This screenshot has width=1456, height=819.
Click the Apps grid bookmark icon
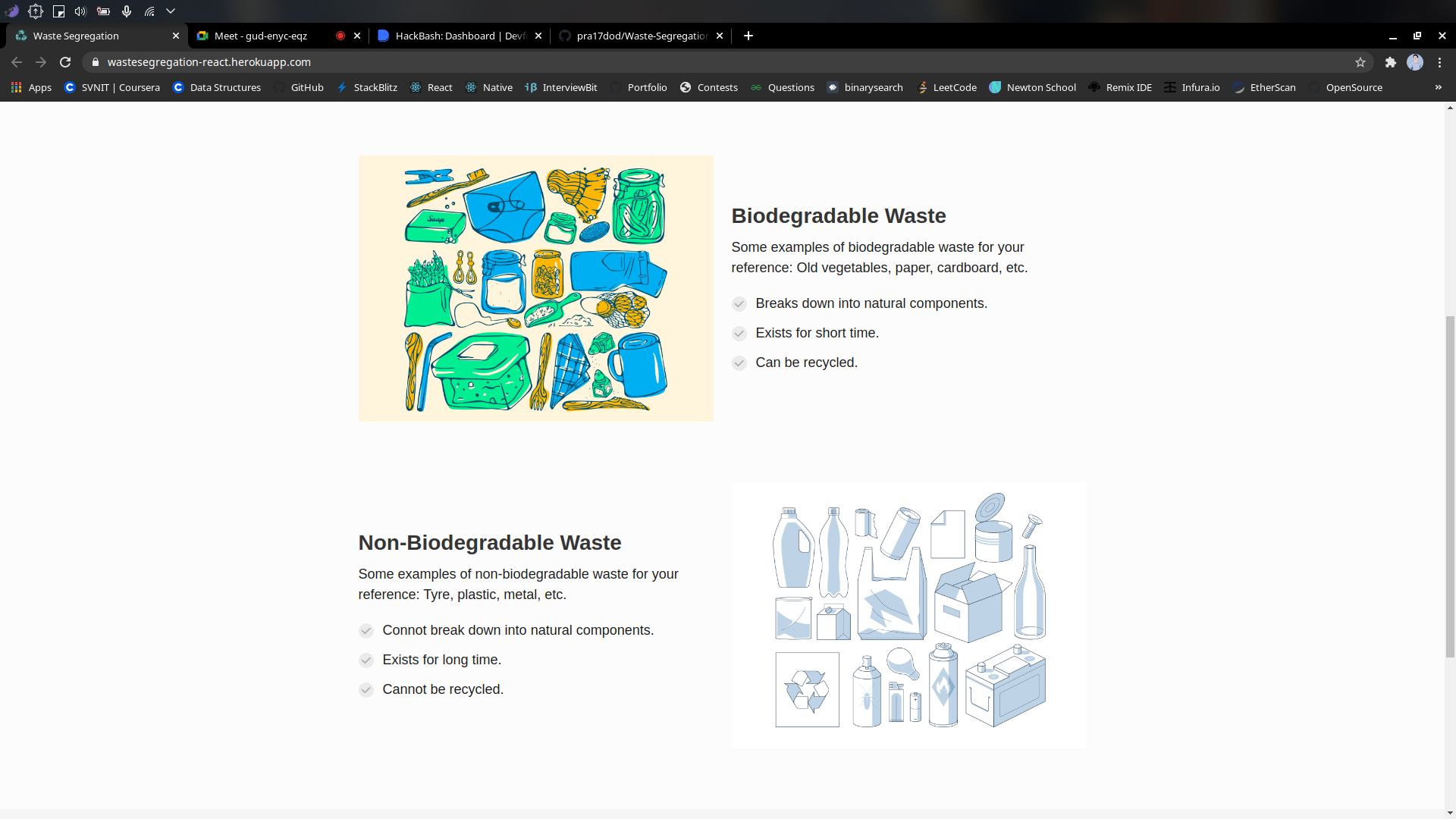tap(17, 87)
